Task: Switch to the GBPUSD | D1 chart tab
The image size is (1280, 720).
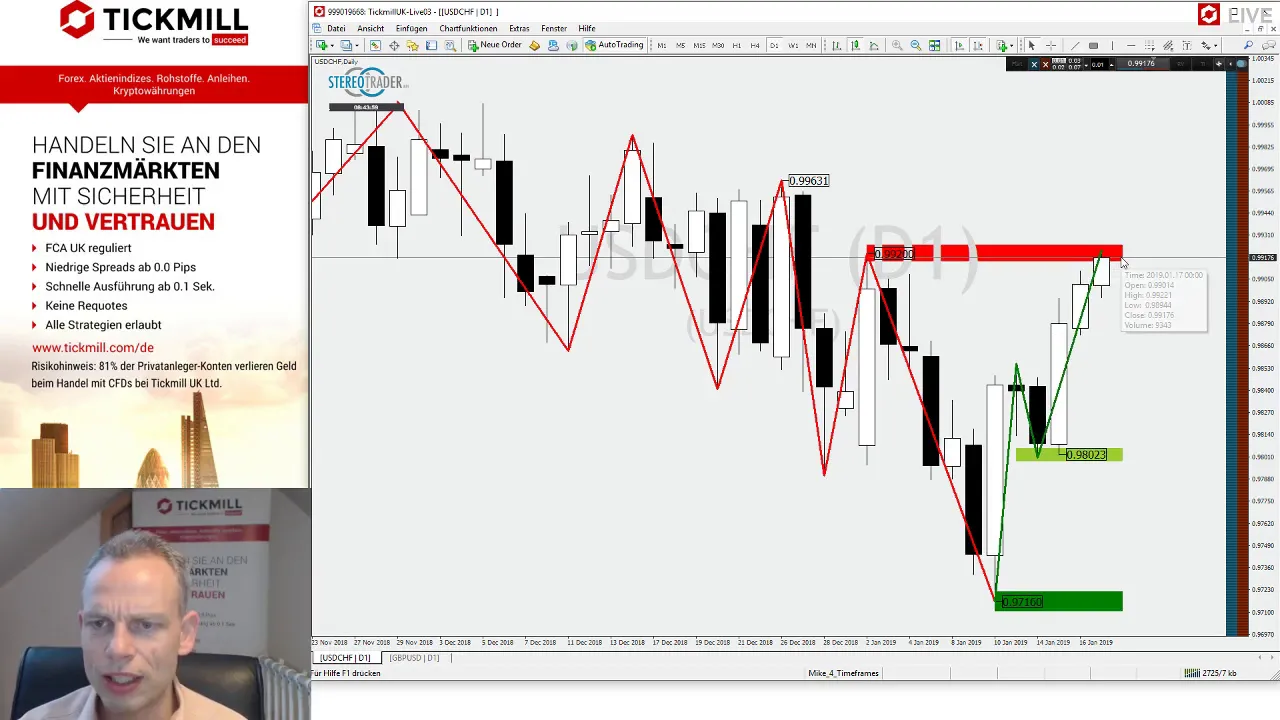Action: point(414,658)
